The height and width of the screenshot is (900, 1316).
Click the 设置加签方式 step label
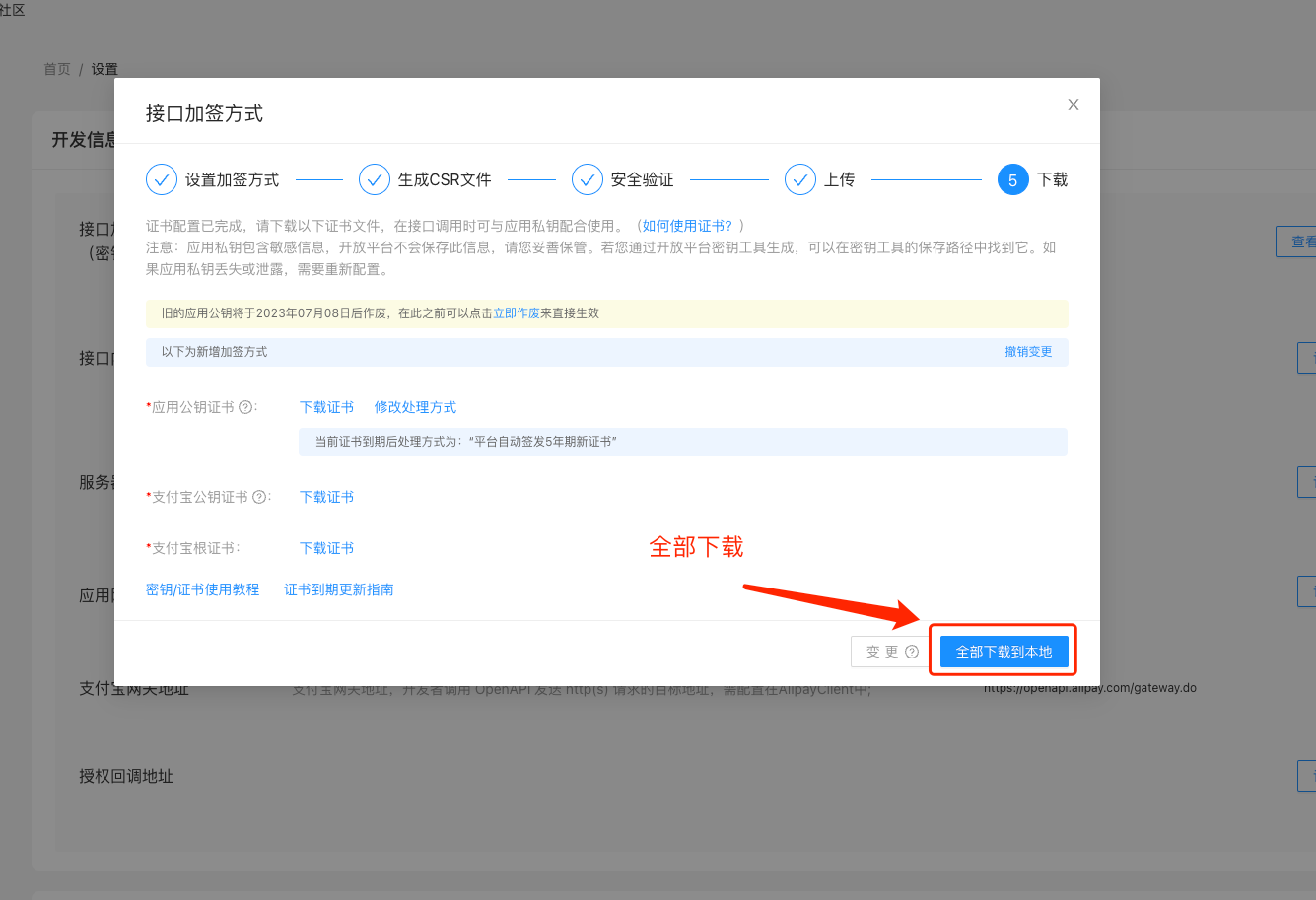[x=233, y=179]
